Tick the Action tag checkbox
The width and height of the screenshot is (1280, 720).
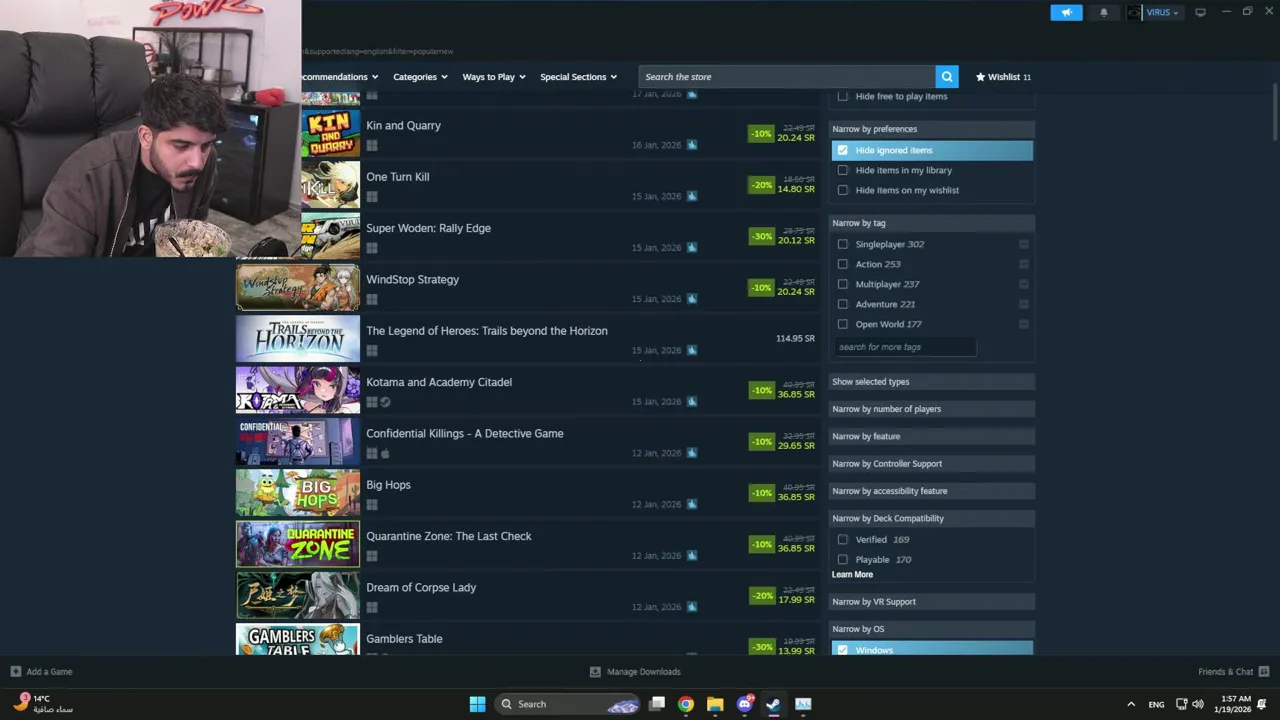(x=843, y=264)
